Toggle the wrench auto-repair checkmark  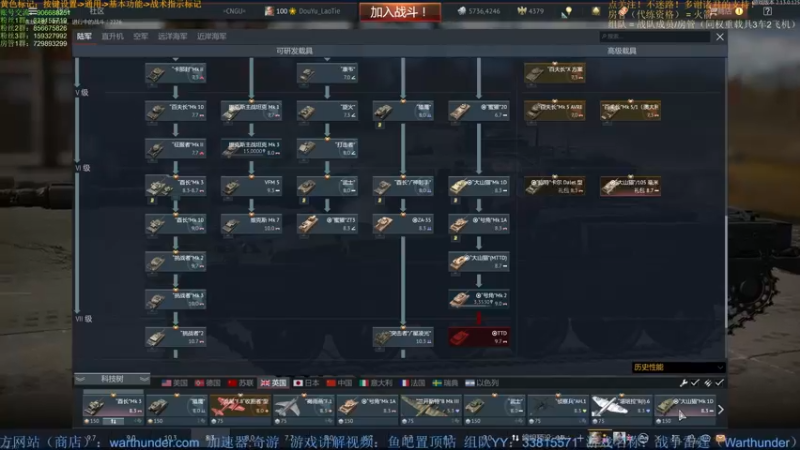(695, 383)
